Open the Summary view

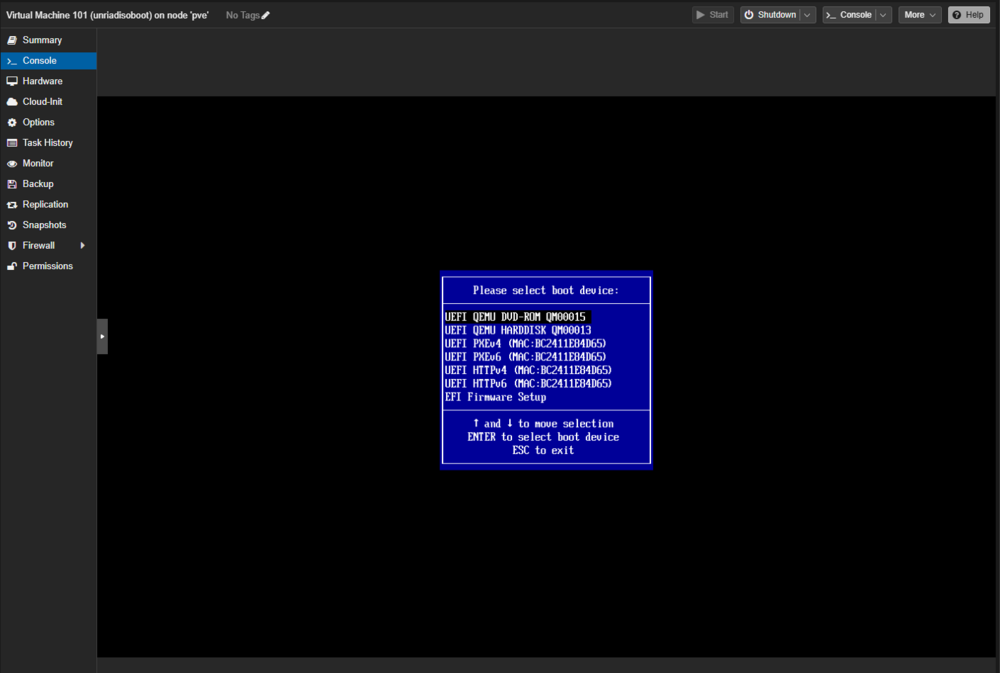pyautogui.click(x=48, y=40)
